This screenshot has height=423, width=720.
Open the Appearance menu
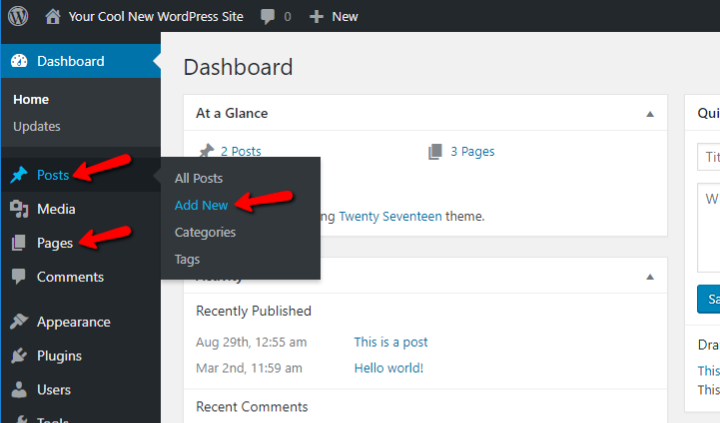[73, 322]
